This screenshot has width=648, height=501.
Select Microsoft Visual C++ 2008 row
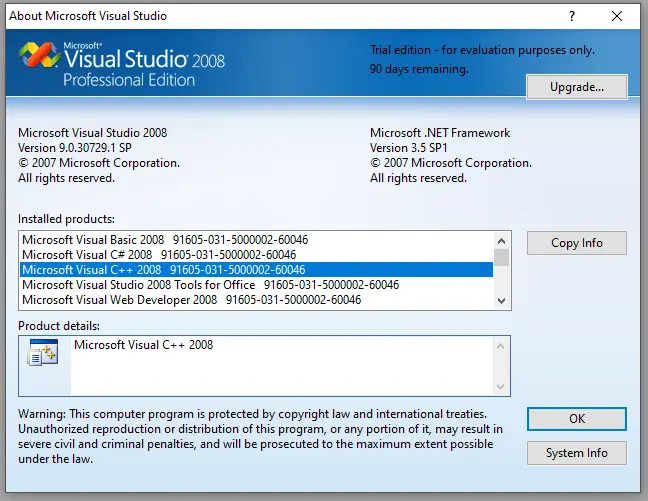coord(256,270)
